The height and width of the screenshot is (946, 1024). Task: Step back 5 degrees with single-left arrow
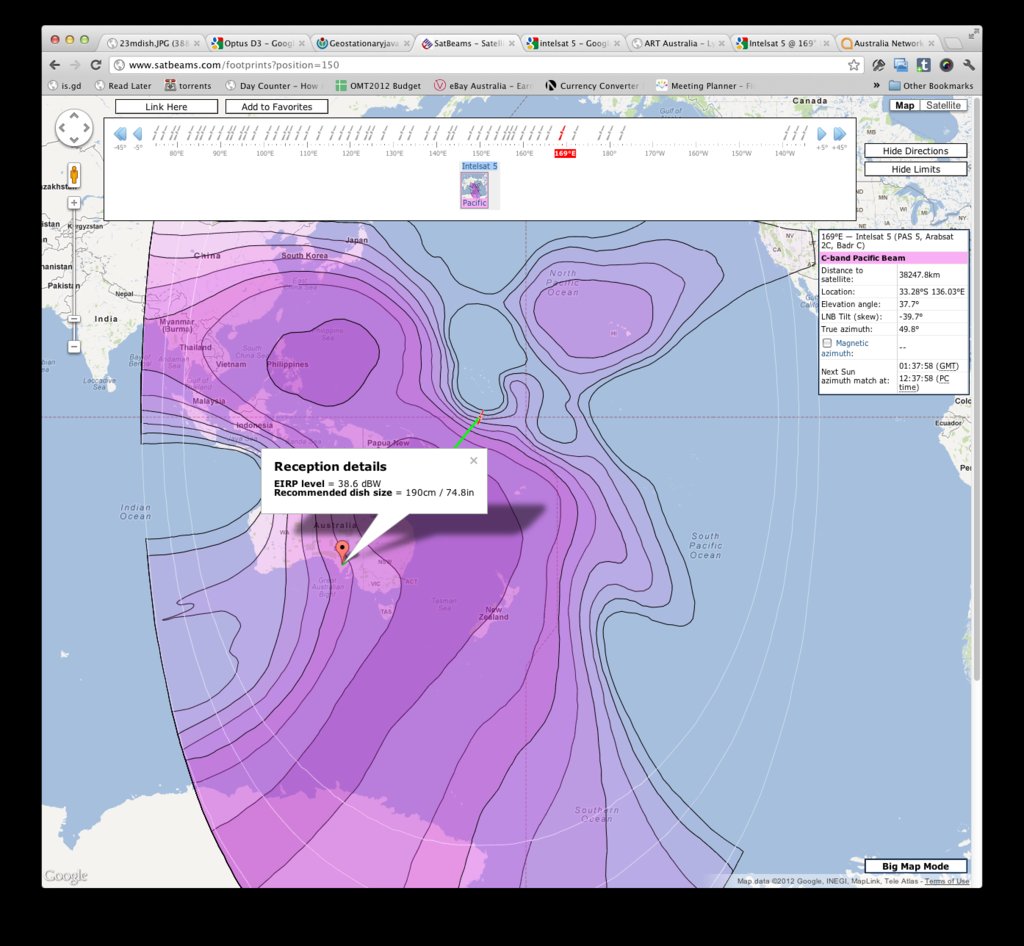pos(138,134)
